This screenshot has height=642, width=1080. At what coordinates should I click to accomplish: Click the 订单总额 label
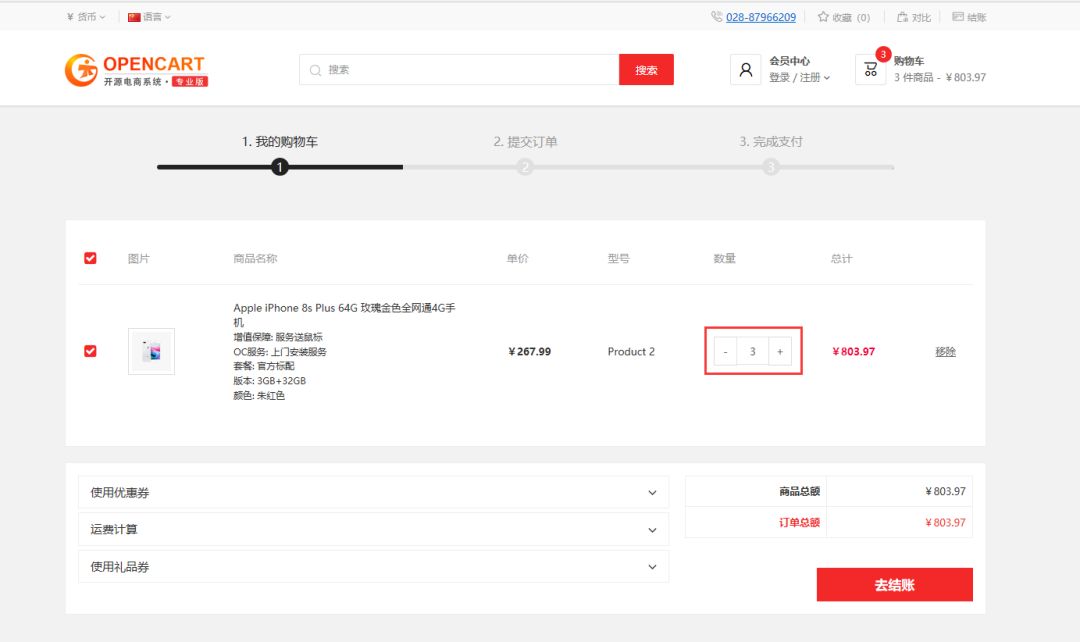[x=800, y=522]
